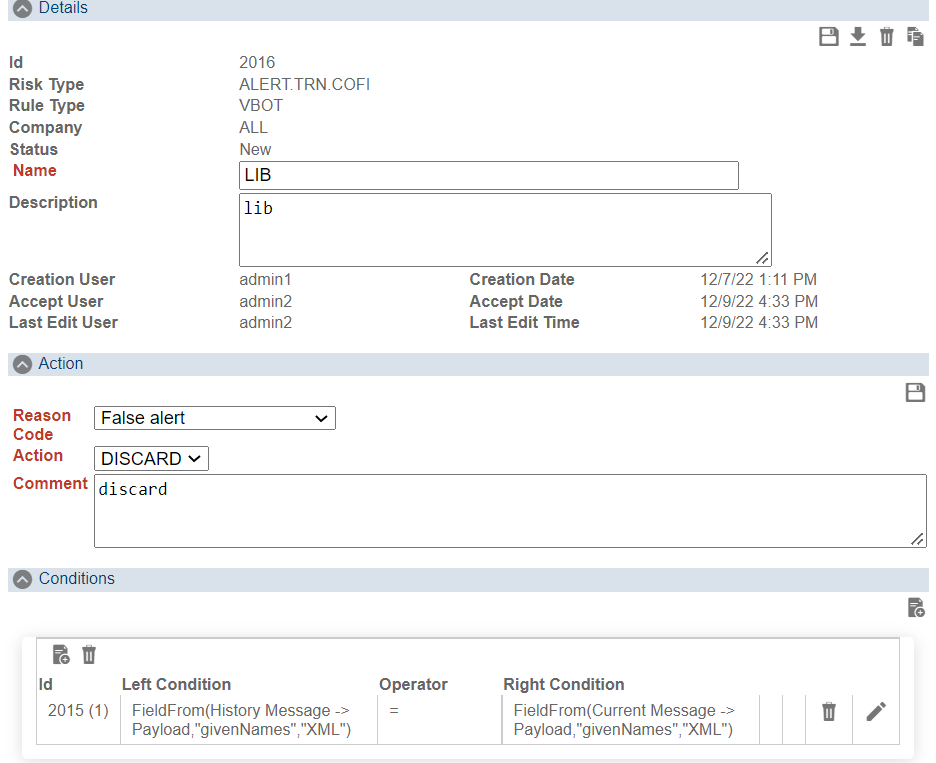Screen dimensions: 936x763
Task: Click the Left Condition column header
Action: pos(179,684)
